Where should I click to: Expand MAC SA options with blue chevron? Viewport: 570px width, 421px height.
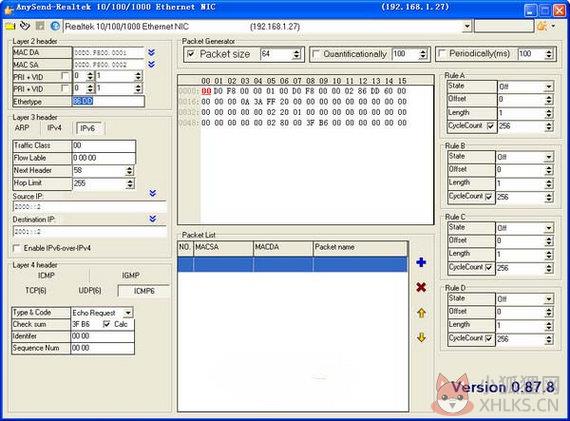pos(152,64)
